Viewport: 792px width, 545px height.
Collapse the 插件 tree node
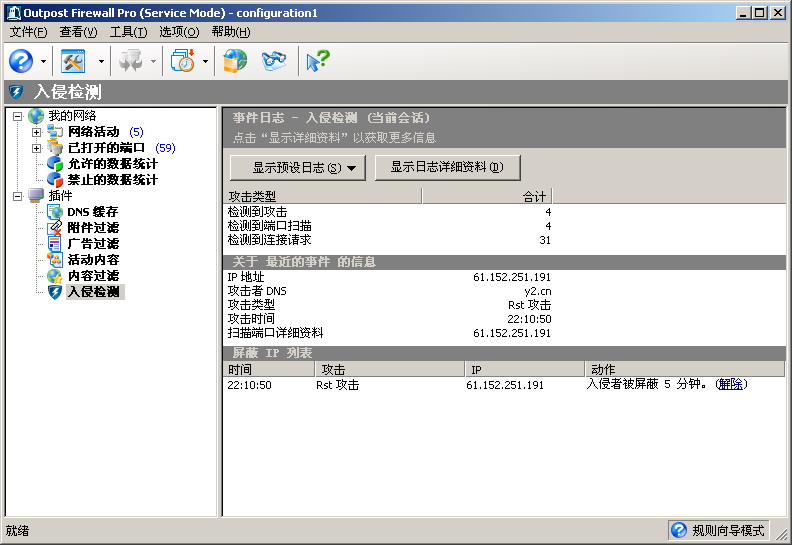[18, 196]
